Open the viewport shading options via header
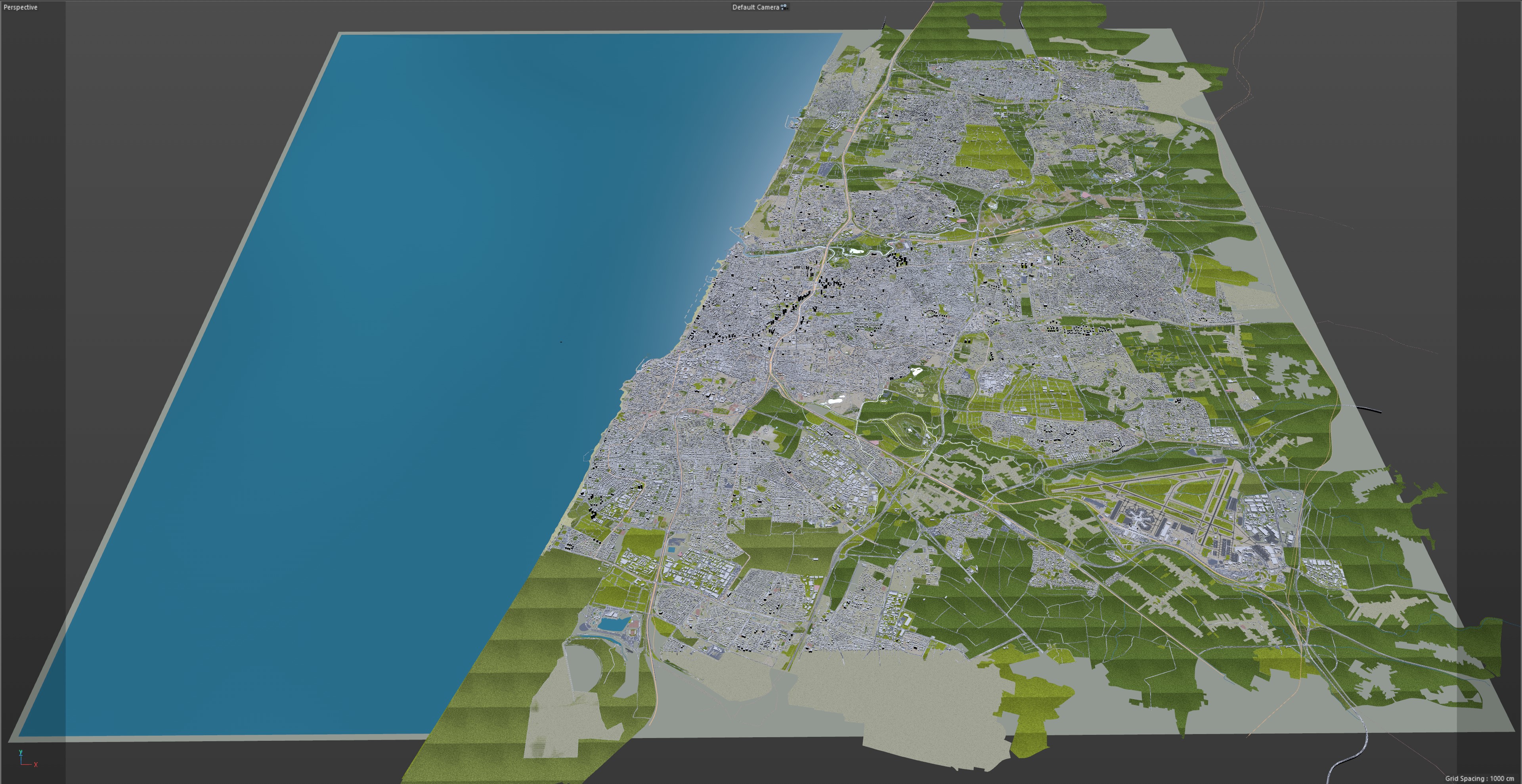Screen dimensions: 1522x784 [x=761, y=7]
